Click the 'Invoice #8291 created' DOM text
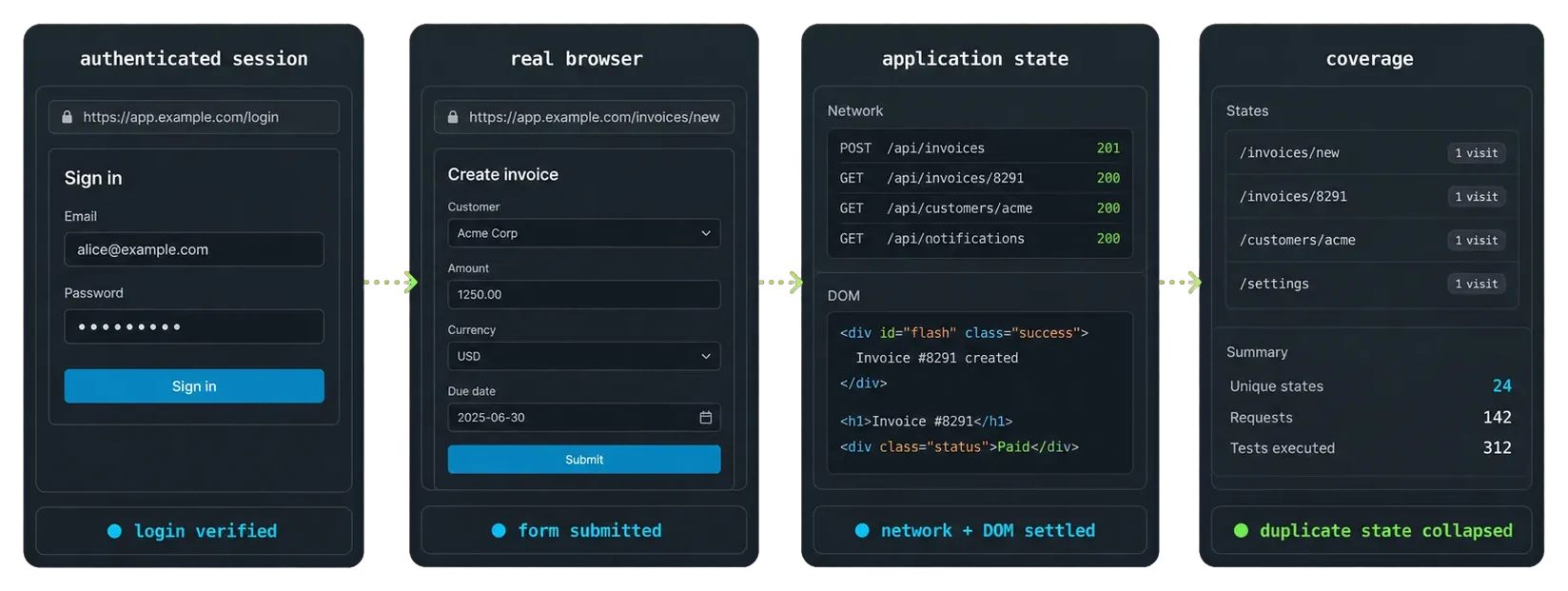This screenshot has width=1568, height=591. tap(937, 359)
